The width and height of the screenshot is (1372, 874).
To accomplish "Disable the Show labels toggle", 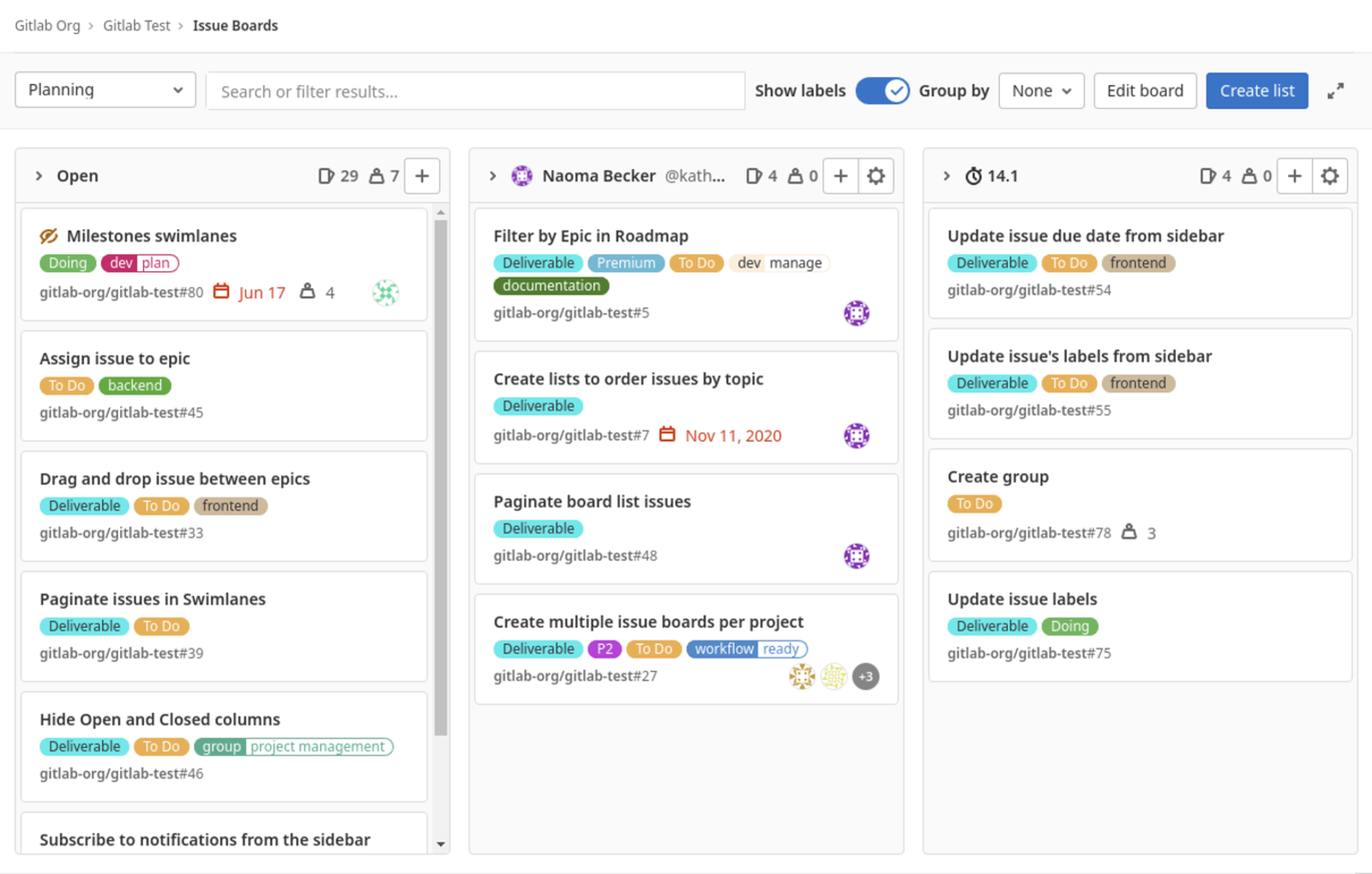I will click(x=882, y=90).
